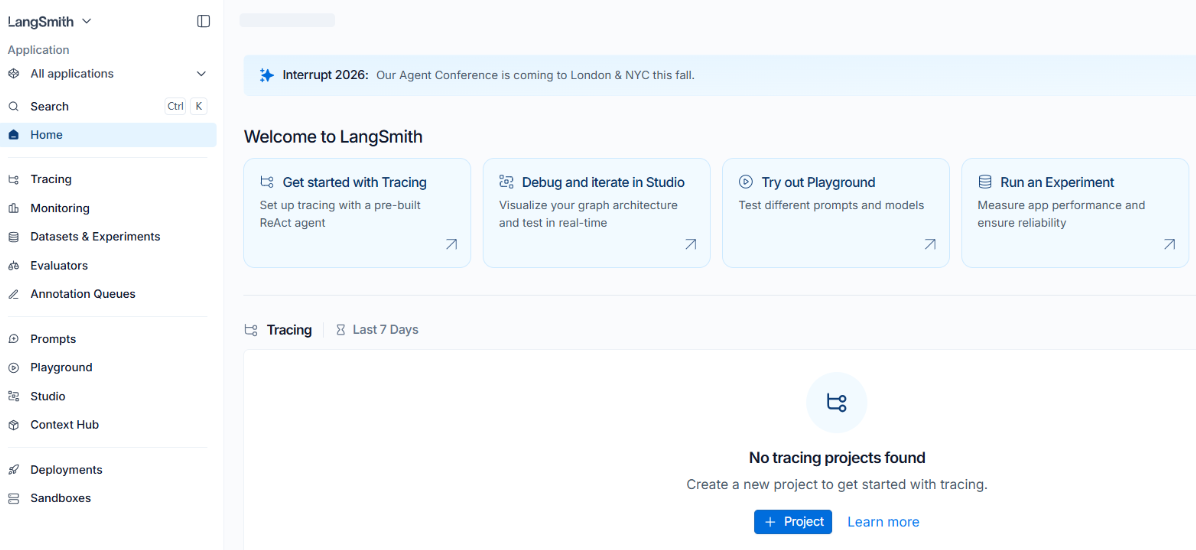Image resolution: width=1196 pixels, height=550 pixels.
Task: Click arrow icon on Get started with Tracing card
Action: point(452,244)
